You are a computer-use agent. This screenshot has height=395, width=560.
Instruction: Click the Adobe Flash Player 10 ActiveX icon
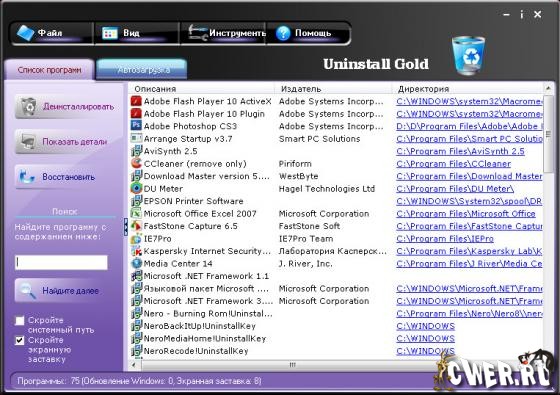[x=136, y=101]
